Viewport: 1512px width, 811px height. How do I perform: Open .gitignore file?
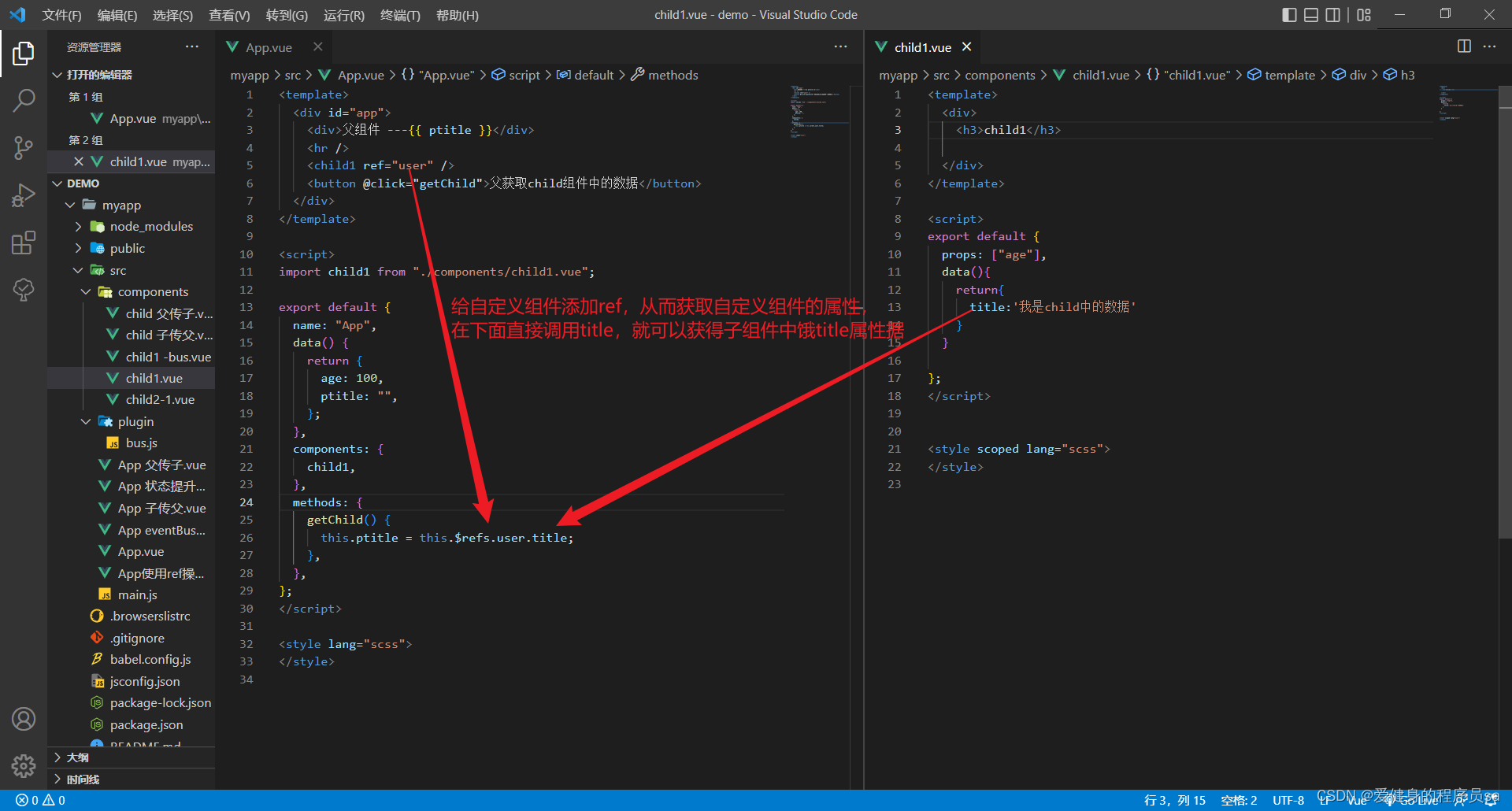tap(131, 639)
